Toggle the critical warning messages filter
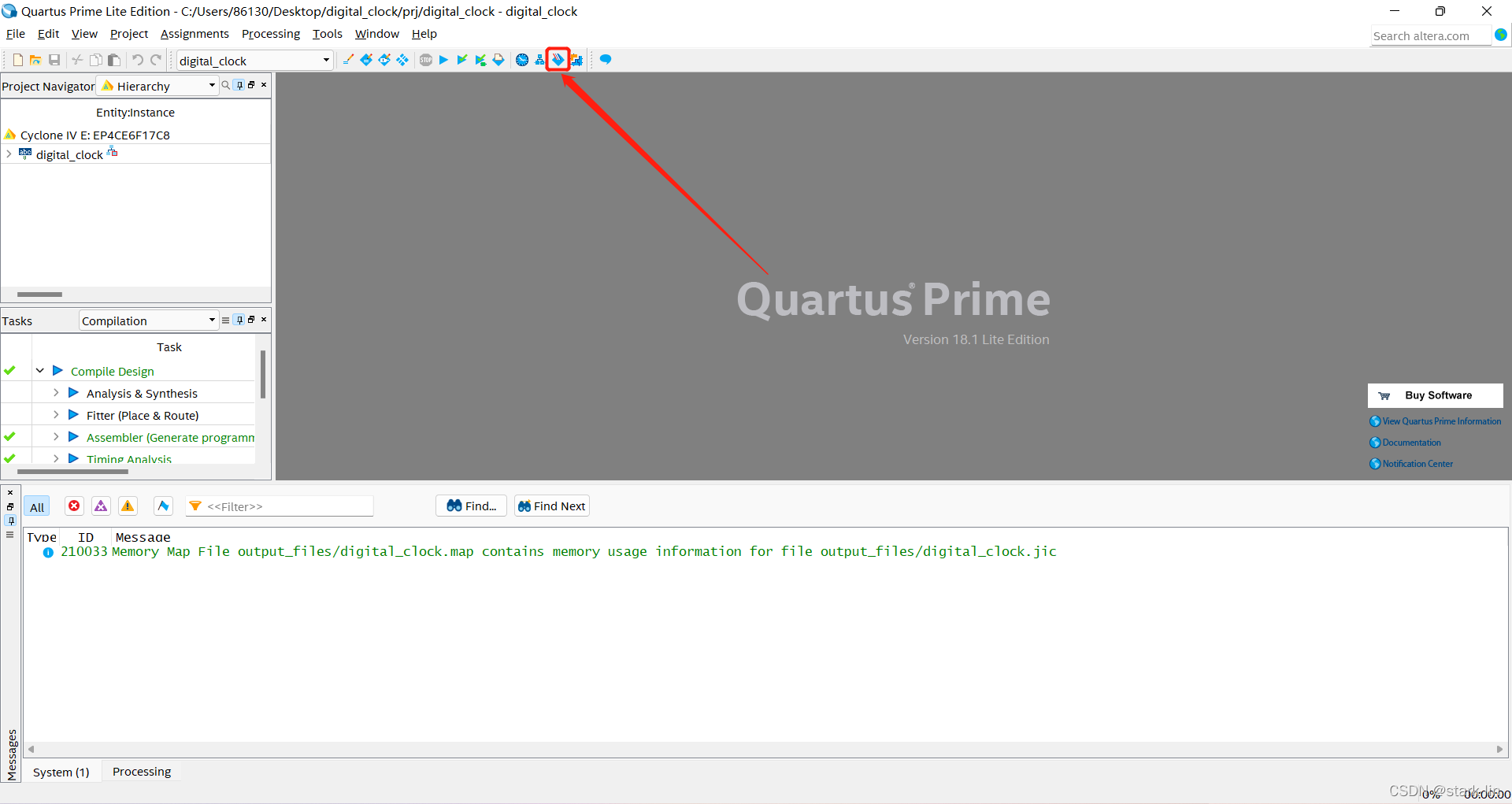Viewport: 1512px width, 804px height. click(x=101, y=506)
